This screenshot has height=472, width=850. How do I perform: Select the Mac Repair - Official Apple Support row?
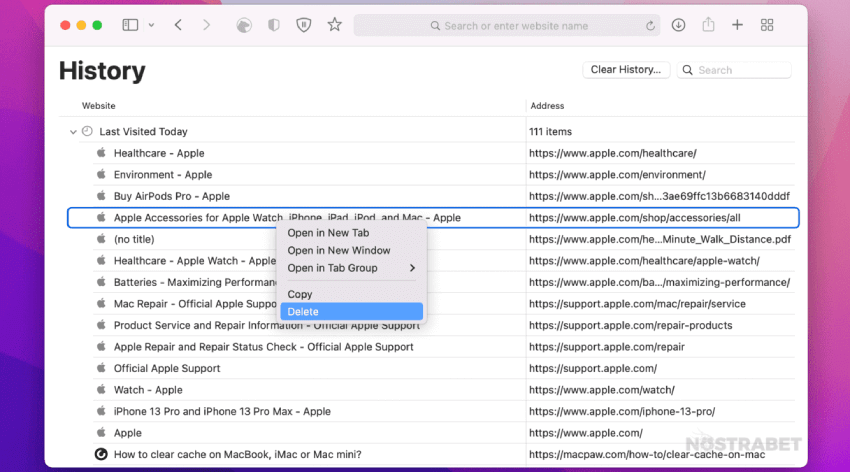click(432, 303)
